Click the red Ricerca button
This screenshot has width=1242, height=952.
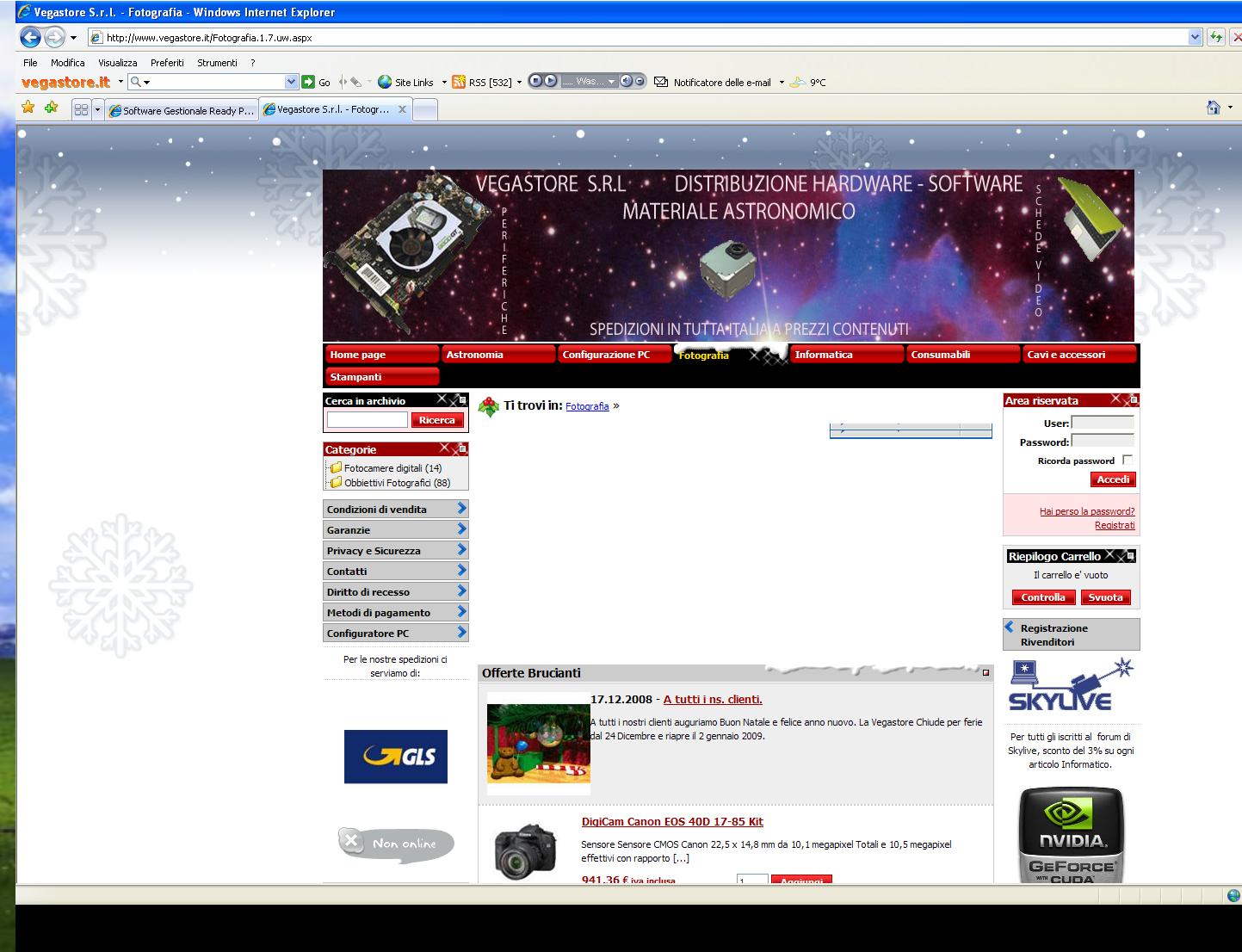437,420
